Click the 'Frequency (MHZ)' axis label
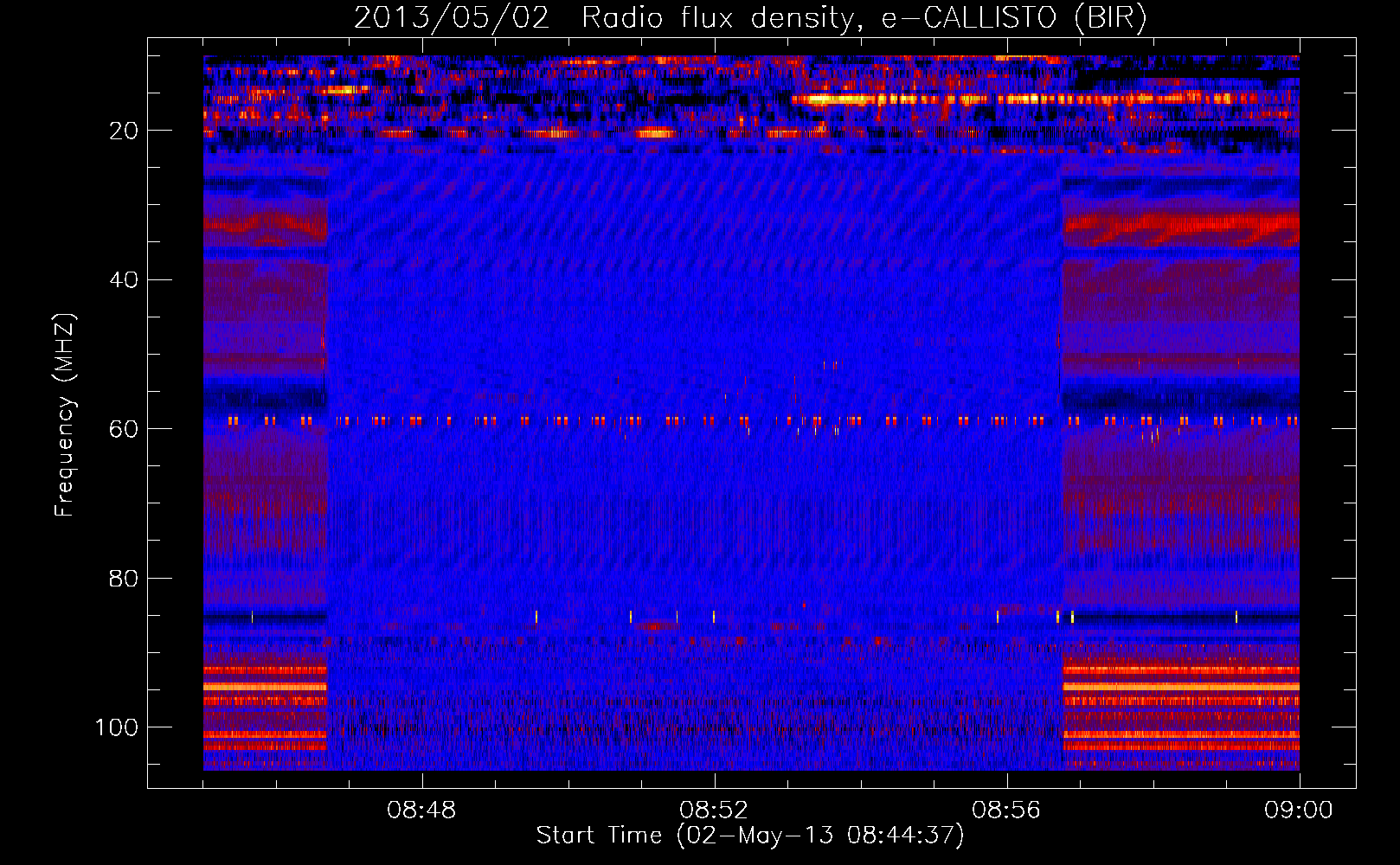 point(65,414)
